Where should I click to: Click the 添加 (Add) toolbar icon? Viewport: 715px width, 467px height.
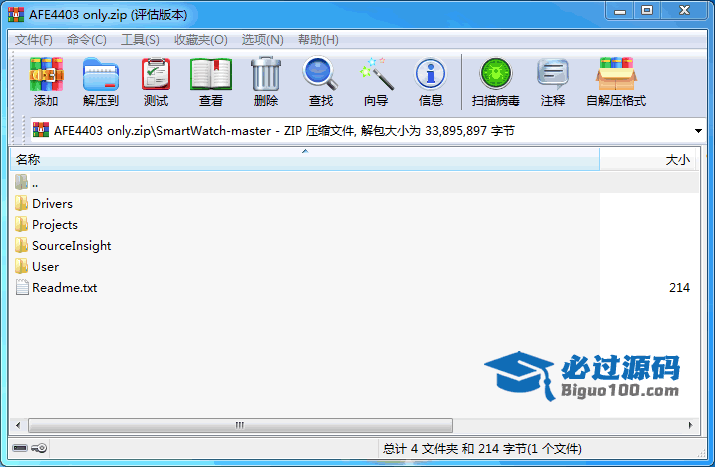(x=46, y=74)
